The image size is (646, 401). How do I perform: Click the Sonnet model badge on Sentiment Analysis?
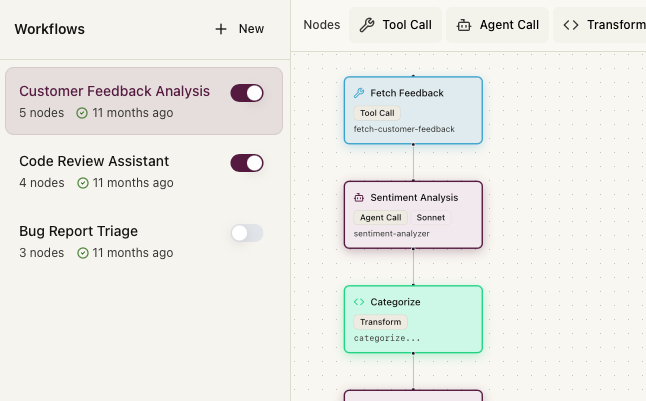[x=431, y=217]
